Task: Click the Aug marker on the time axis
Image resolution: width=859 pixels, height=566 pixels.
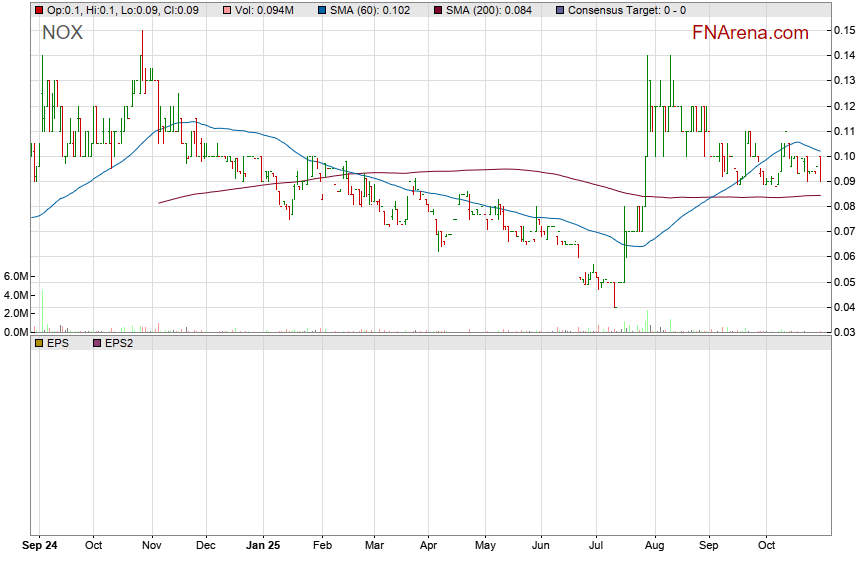Action: (x=655, y=546)
